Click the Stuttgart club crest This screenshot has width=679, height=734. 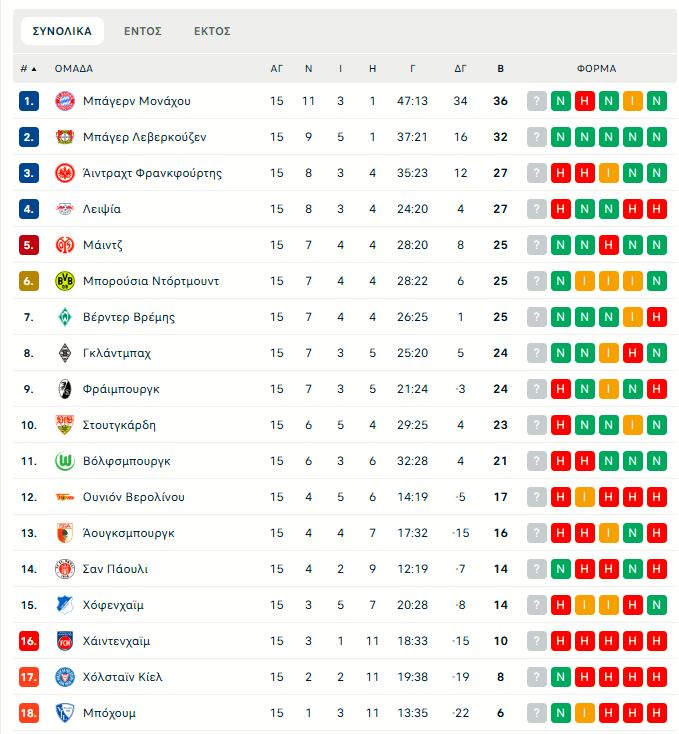point(64,425)
